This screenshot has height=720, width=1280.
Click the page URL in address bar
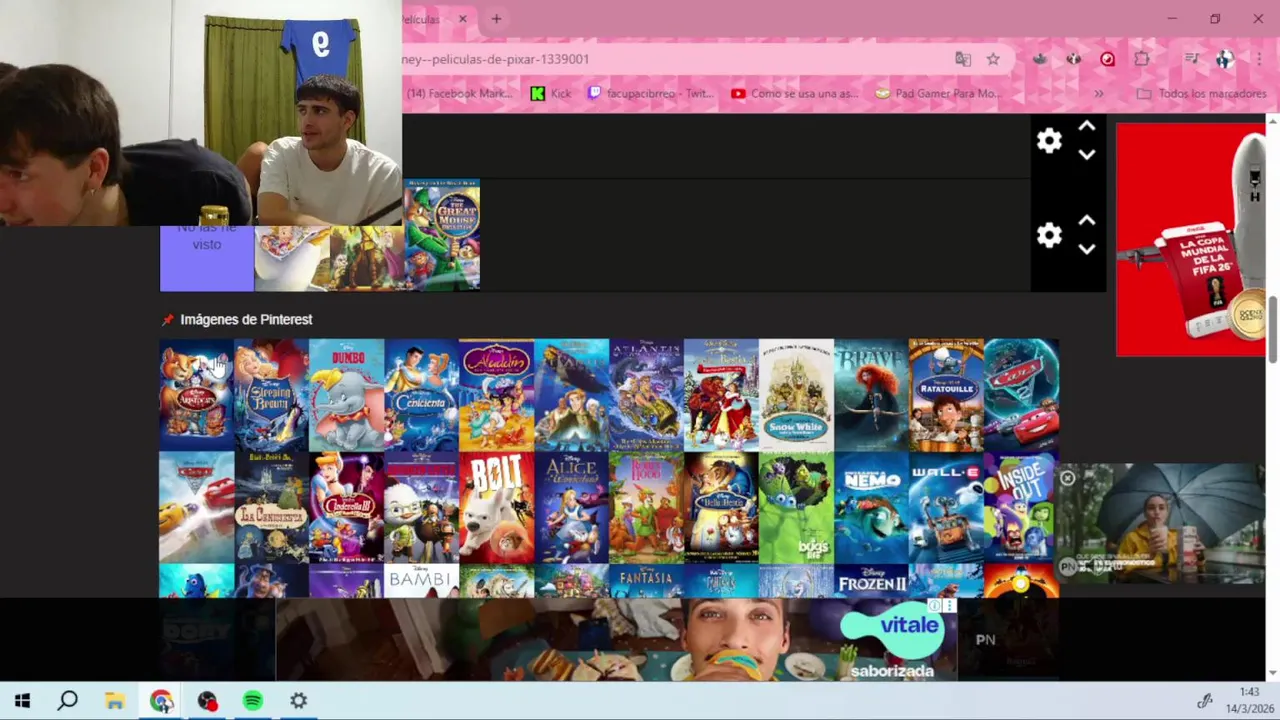tap(496, 59)
